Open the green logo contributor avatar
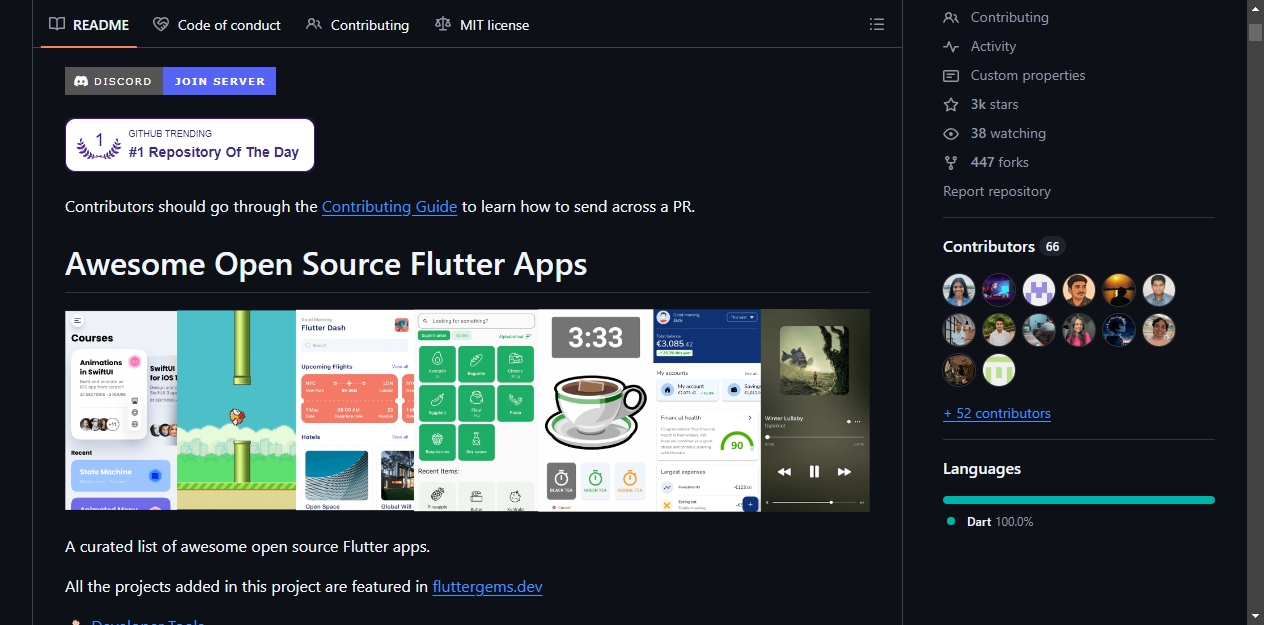 [999, 370]
